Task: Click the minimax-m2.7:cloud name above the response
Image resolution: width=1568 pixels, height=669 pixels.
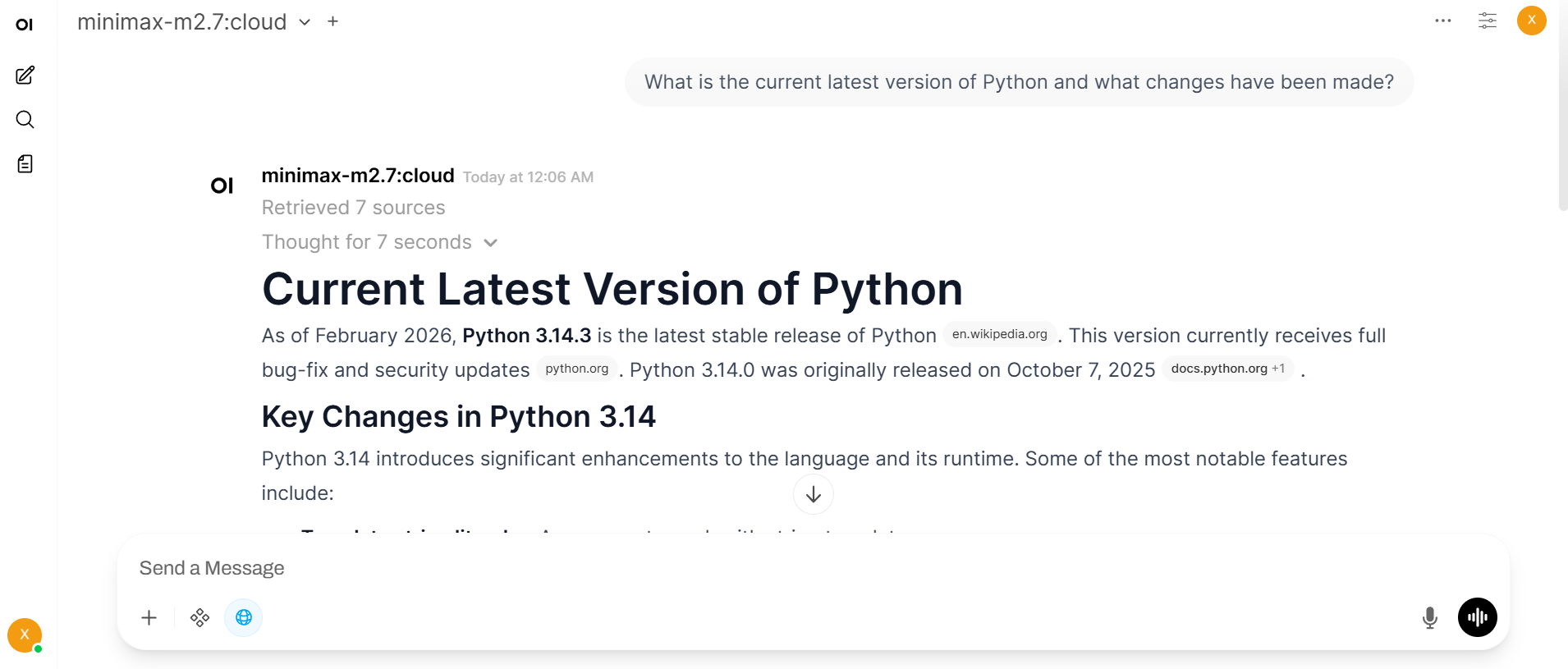Action: [x=358, y=176]
